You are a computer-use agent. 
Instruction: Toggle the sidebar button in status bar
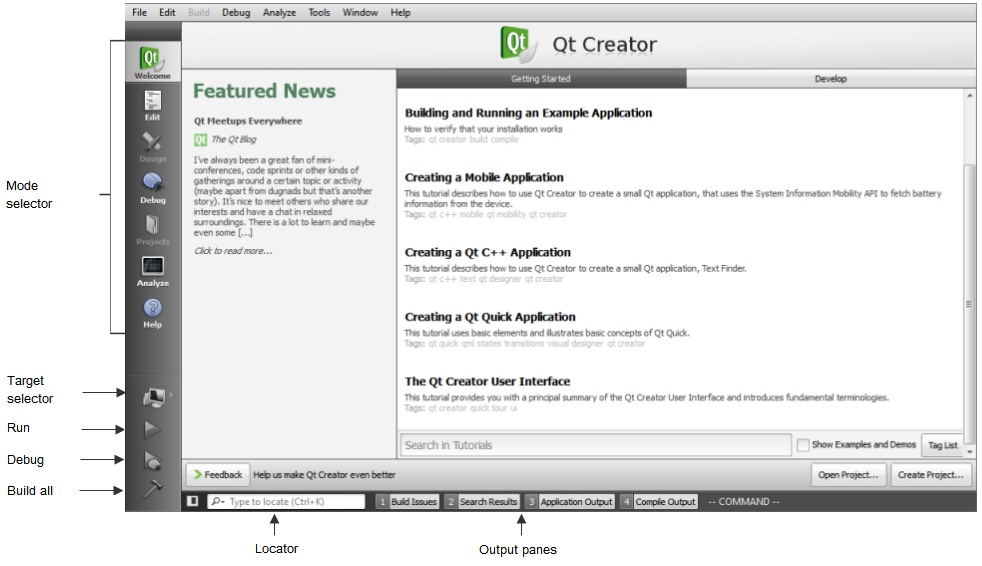[193, 501]
